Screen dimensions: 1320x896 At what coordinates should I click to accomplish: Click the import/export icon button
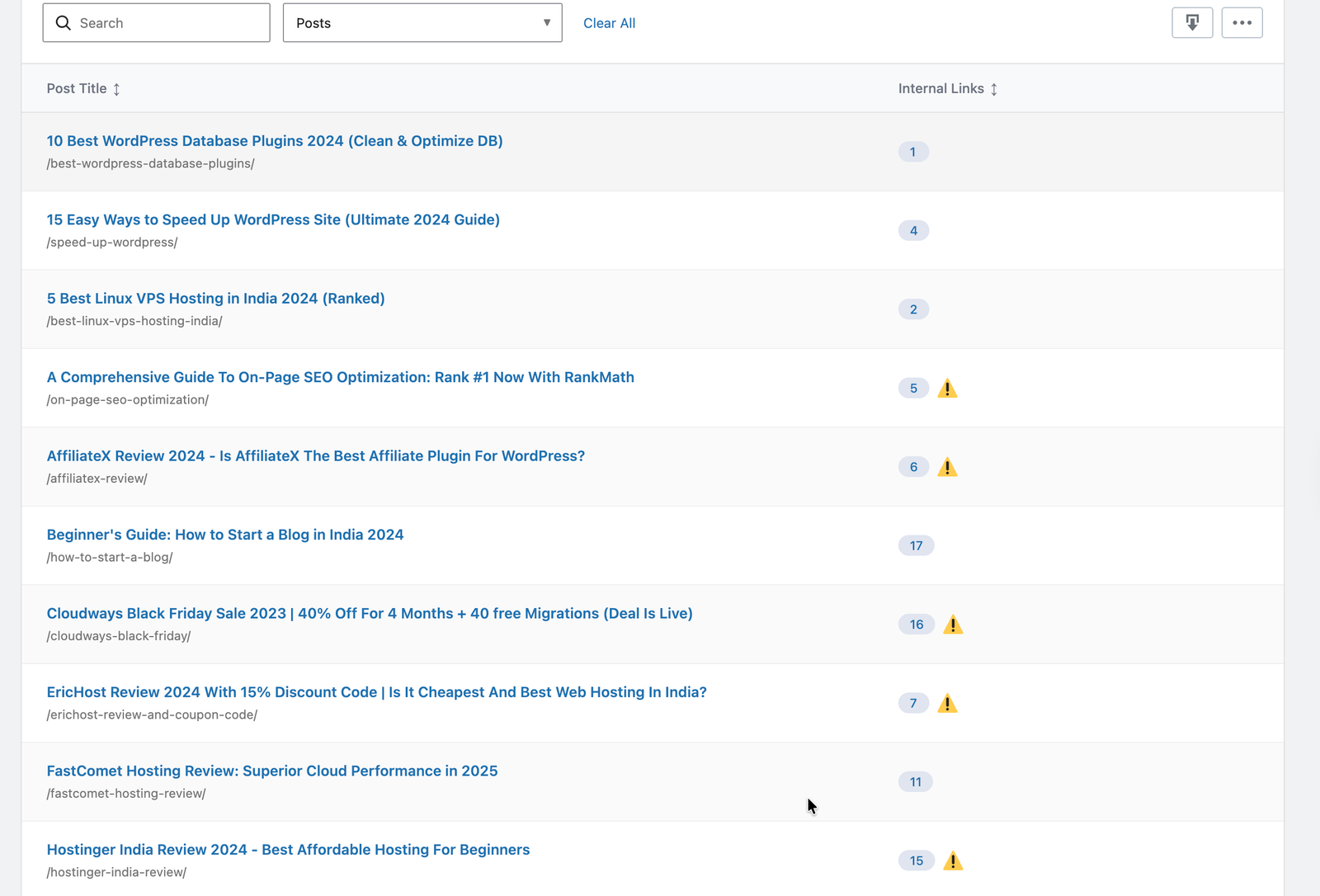pyautogui.click(x=1192, y=23)
